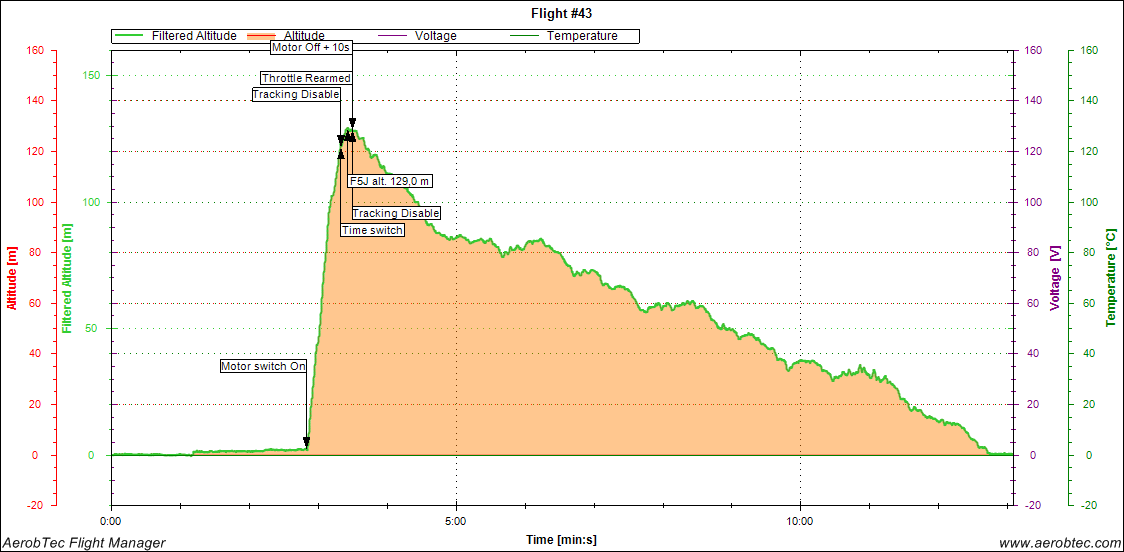
Task: Select the Time switch marker label
Action: [x=372, y=230]
